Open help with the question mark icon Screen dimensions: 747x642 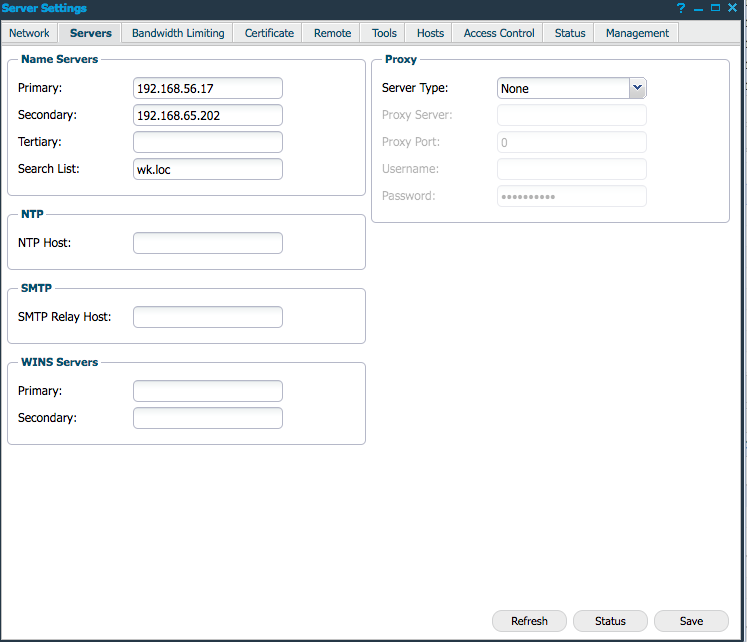pyautogui.click(x=681, y=8)
